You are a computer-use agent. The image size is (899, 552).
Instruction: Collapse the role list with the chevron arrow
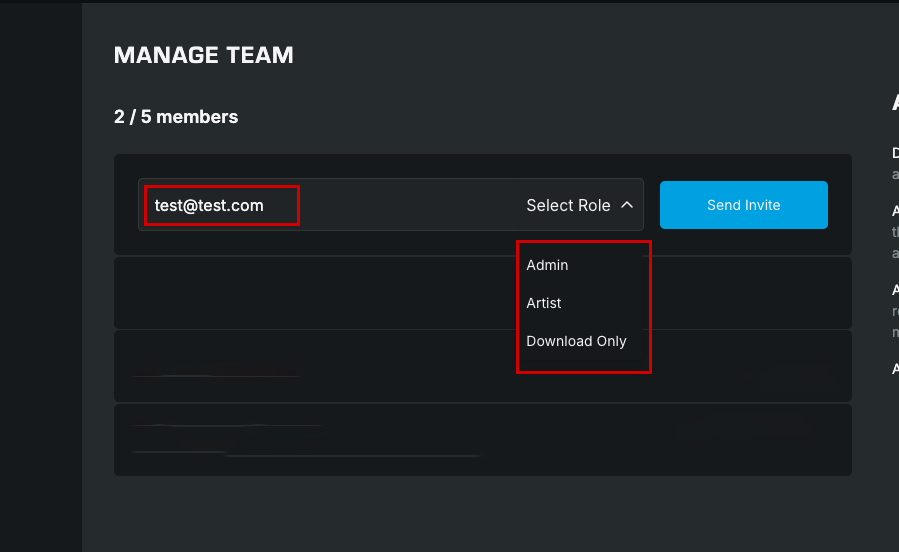627,205
